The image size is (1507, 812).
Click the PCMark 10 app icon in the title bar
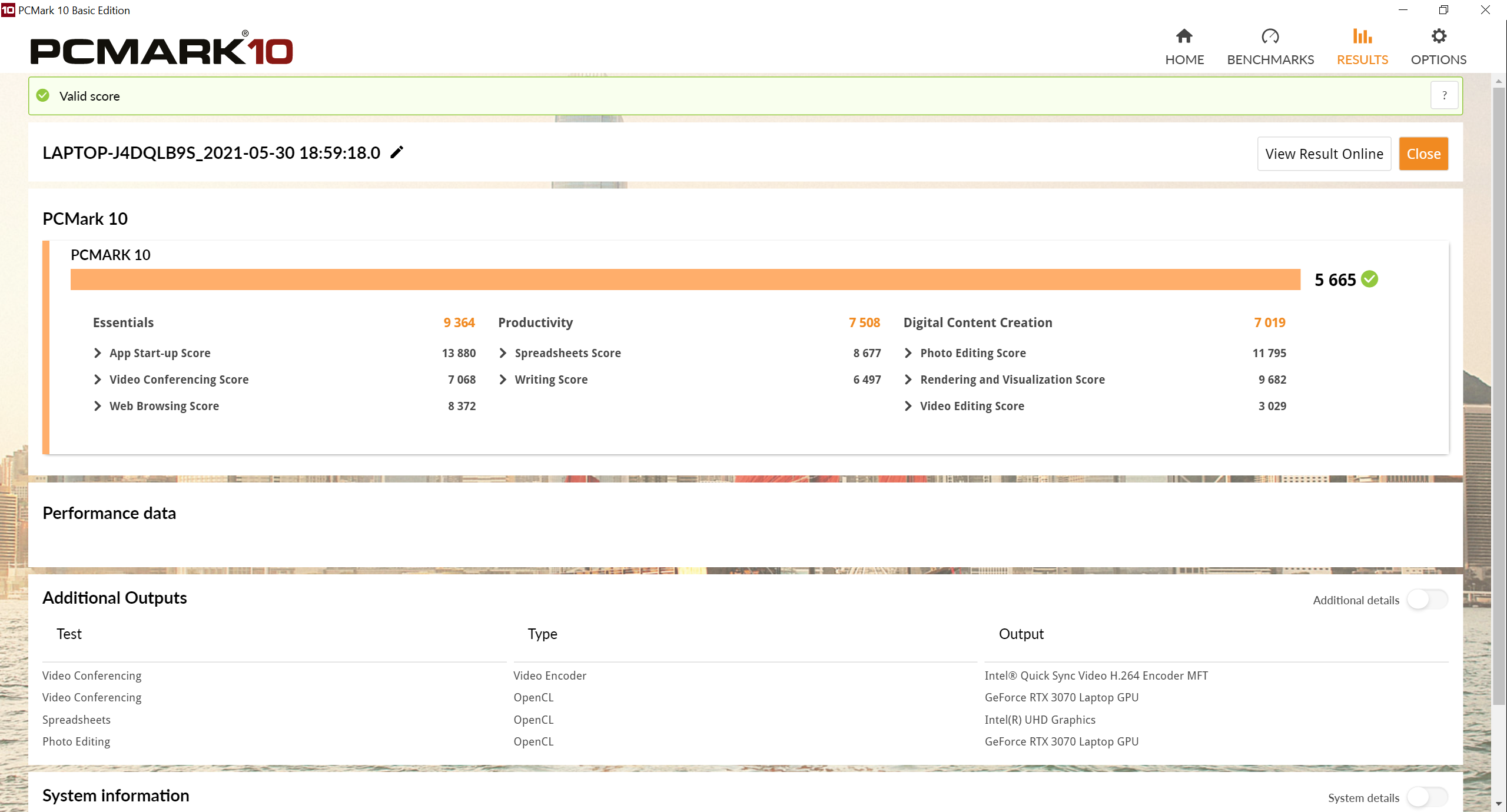pos(8,10)
